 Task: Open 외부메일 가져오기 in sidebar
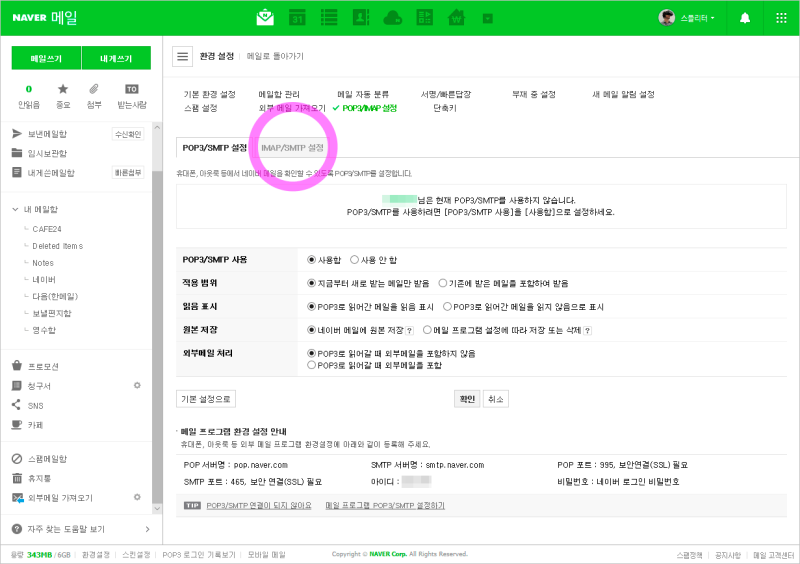tap(60, 498)
